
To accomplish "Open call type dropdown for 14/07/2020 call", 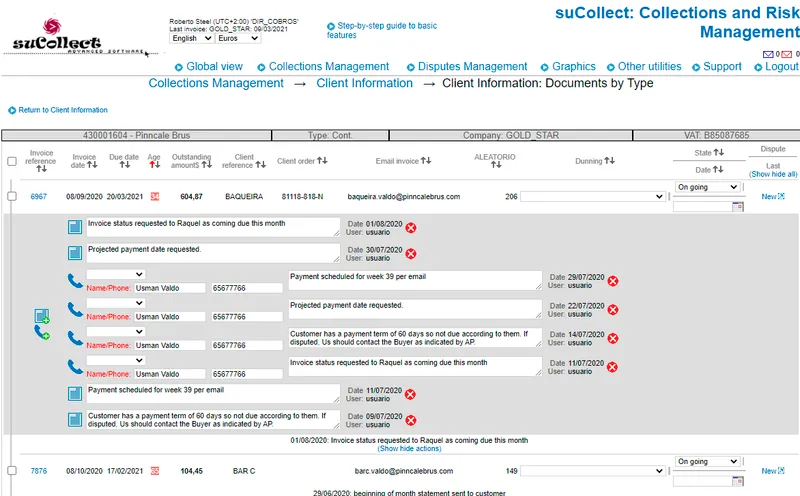I will tap(116, 332).
